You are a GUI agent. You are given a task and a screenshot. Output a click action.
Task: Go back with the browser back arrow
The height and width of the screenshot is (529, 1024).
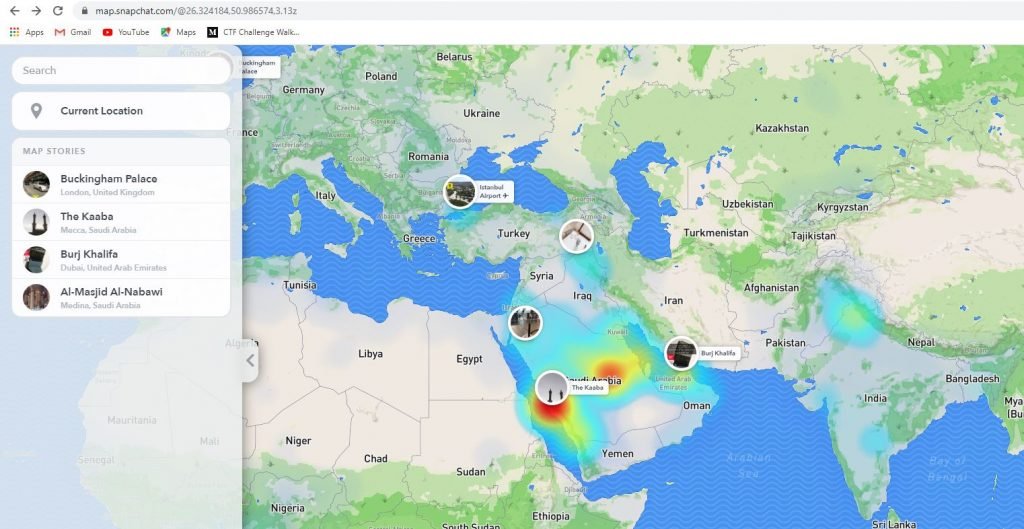click(x=14, y=11)
